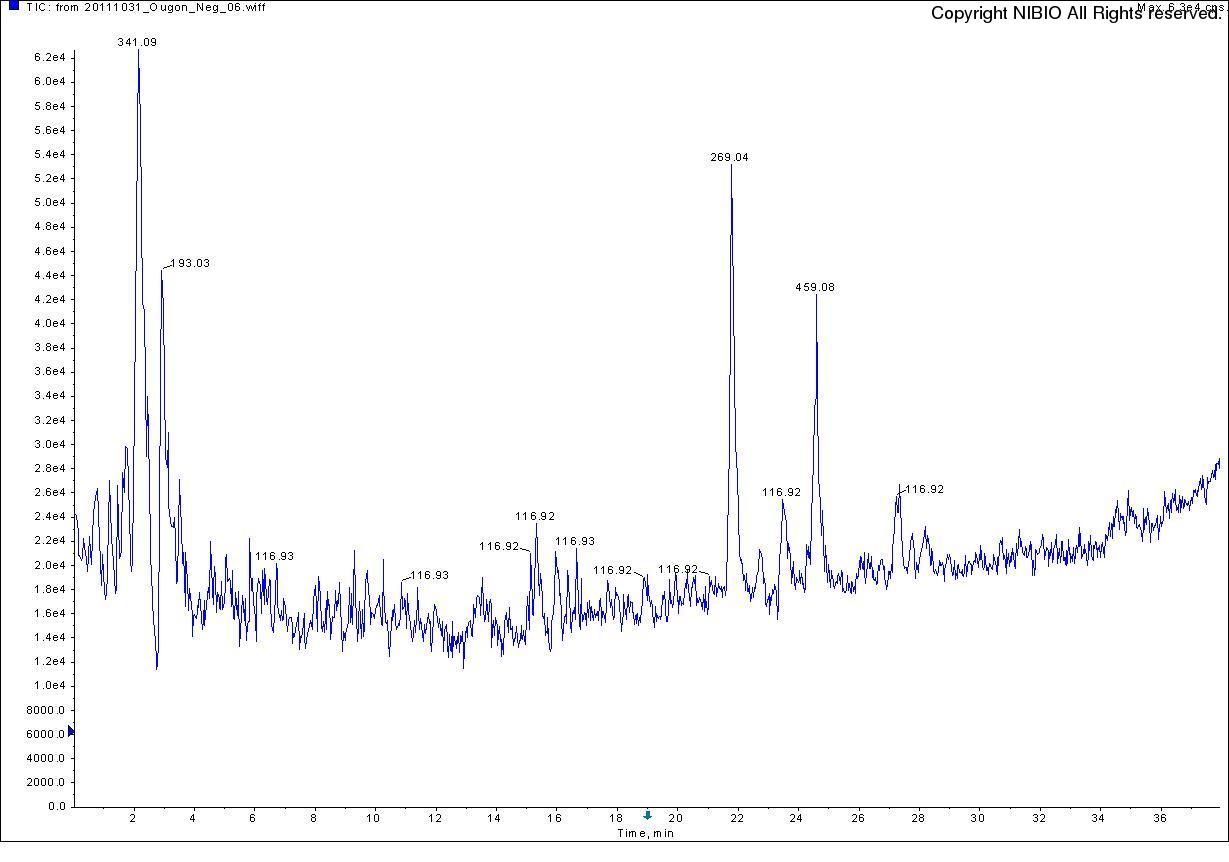
Task: Click the 116.92 label above the 15.5 min peak
Action: tap(535, 517)
